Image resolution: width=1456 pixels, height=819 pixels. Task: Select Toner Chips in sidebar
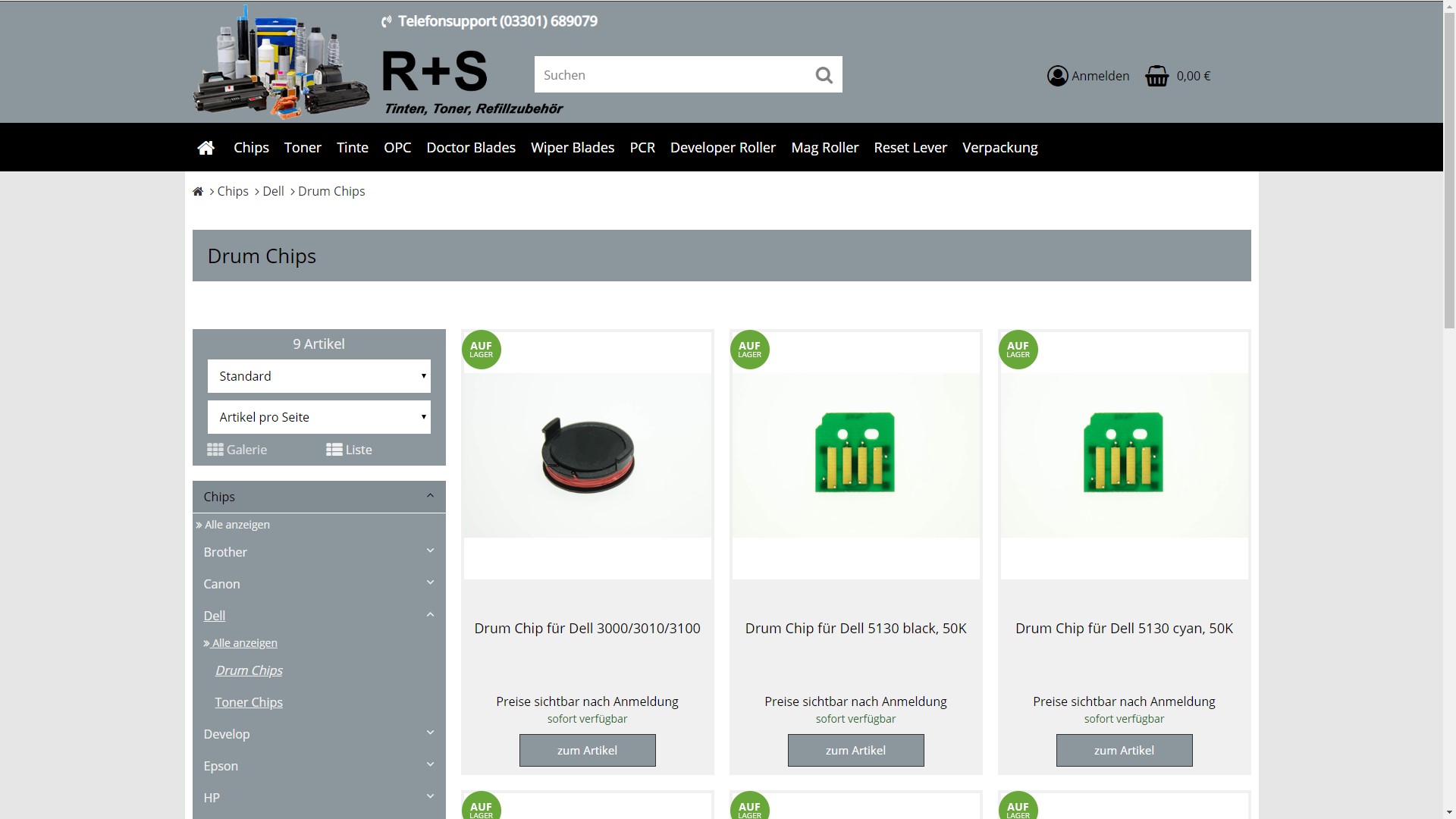pos(249,702)
